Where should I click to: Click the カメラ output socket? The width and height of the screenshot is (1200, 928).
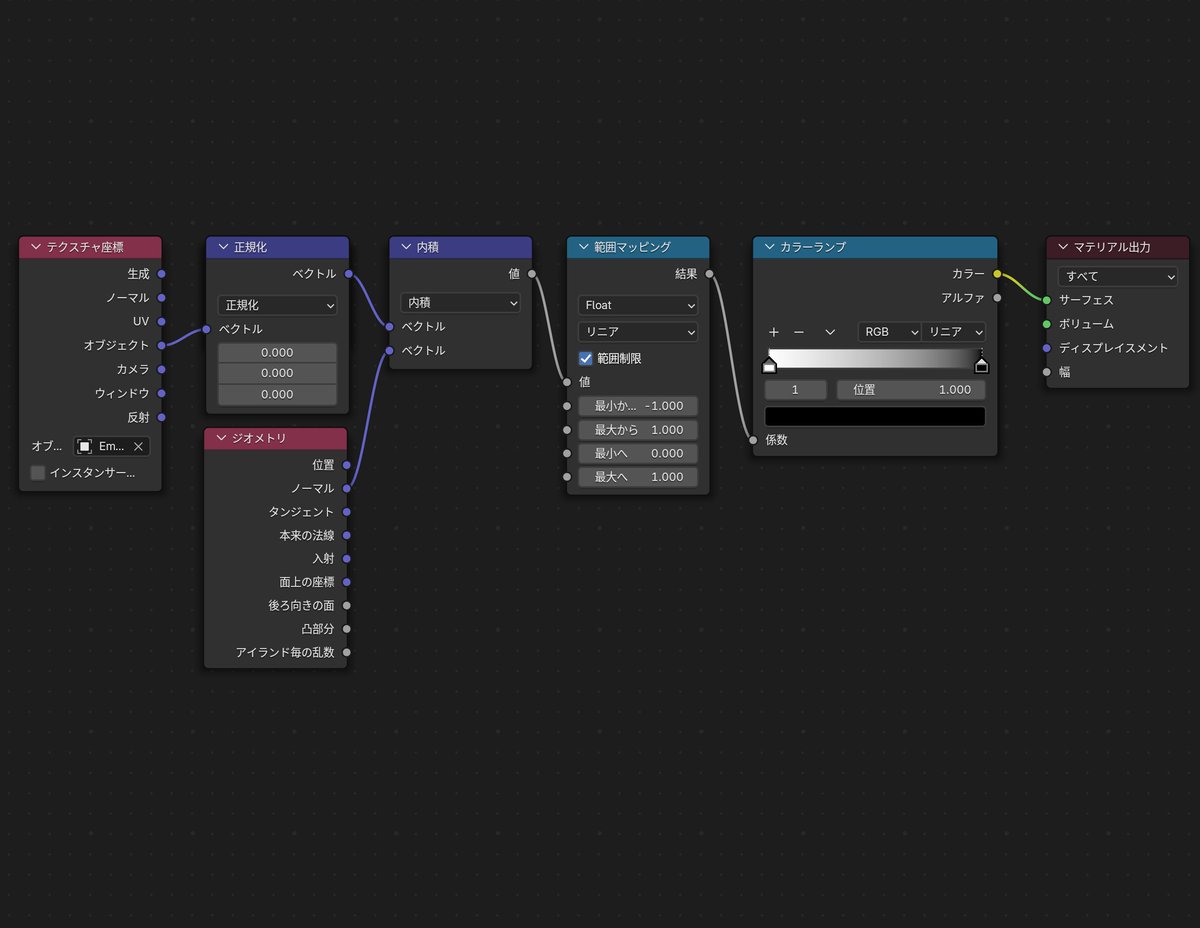[x=162, y=369]
